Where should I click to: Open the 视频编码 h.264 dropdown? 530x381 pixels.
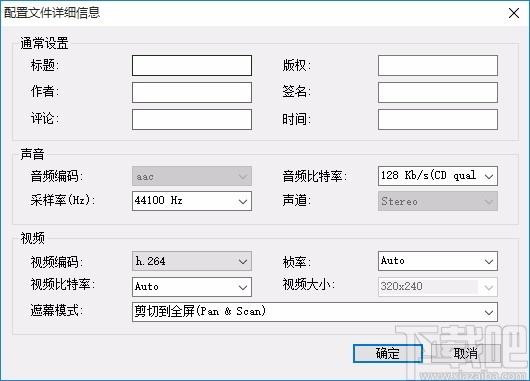192,261
